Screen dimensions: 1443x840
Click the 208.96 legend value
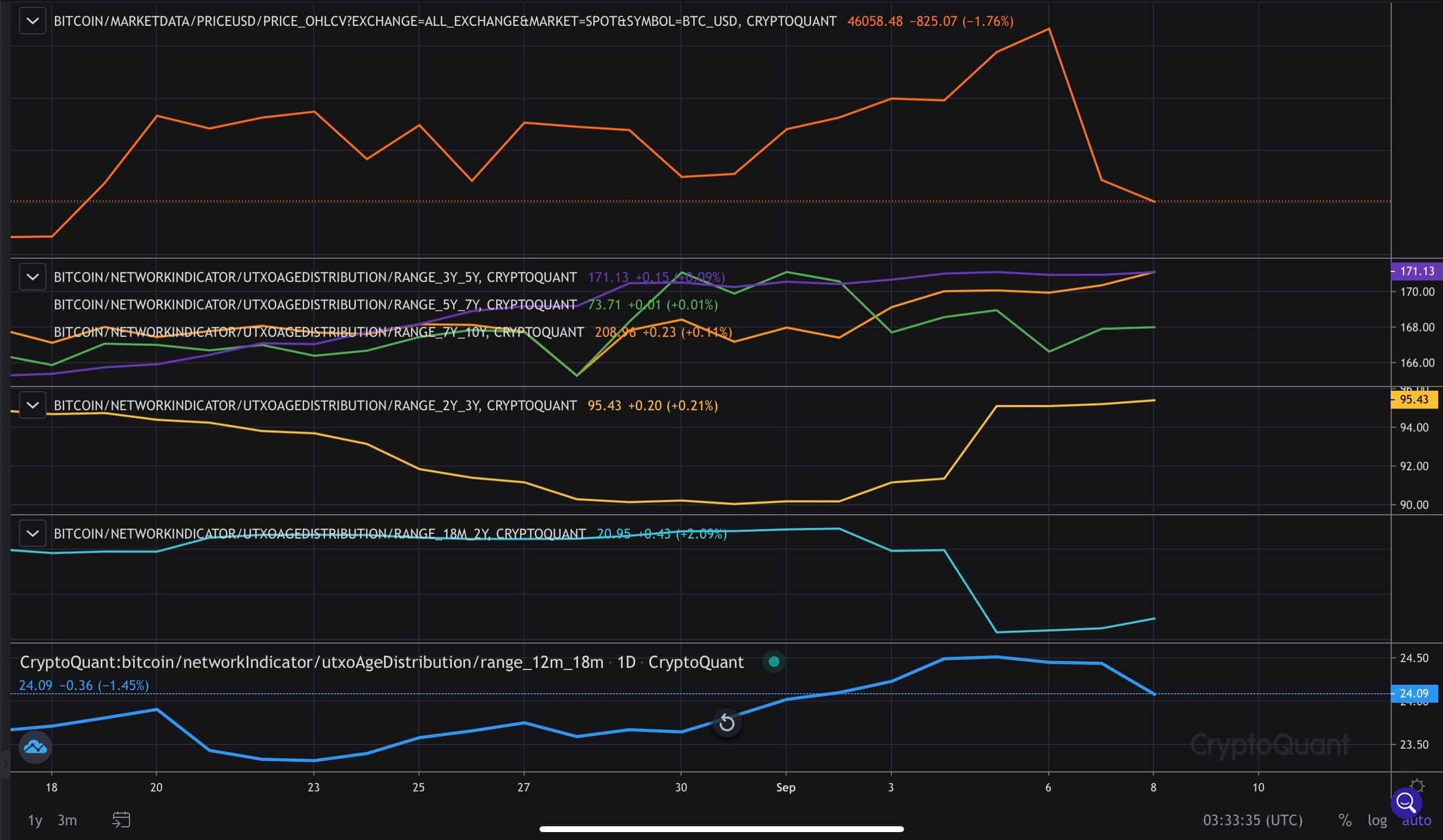[615, 332]
